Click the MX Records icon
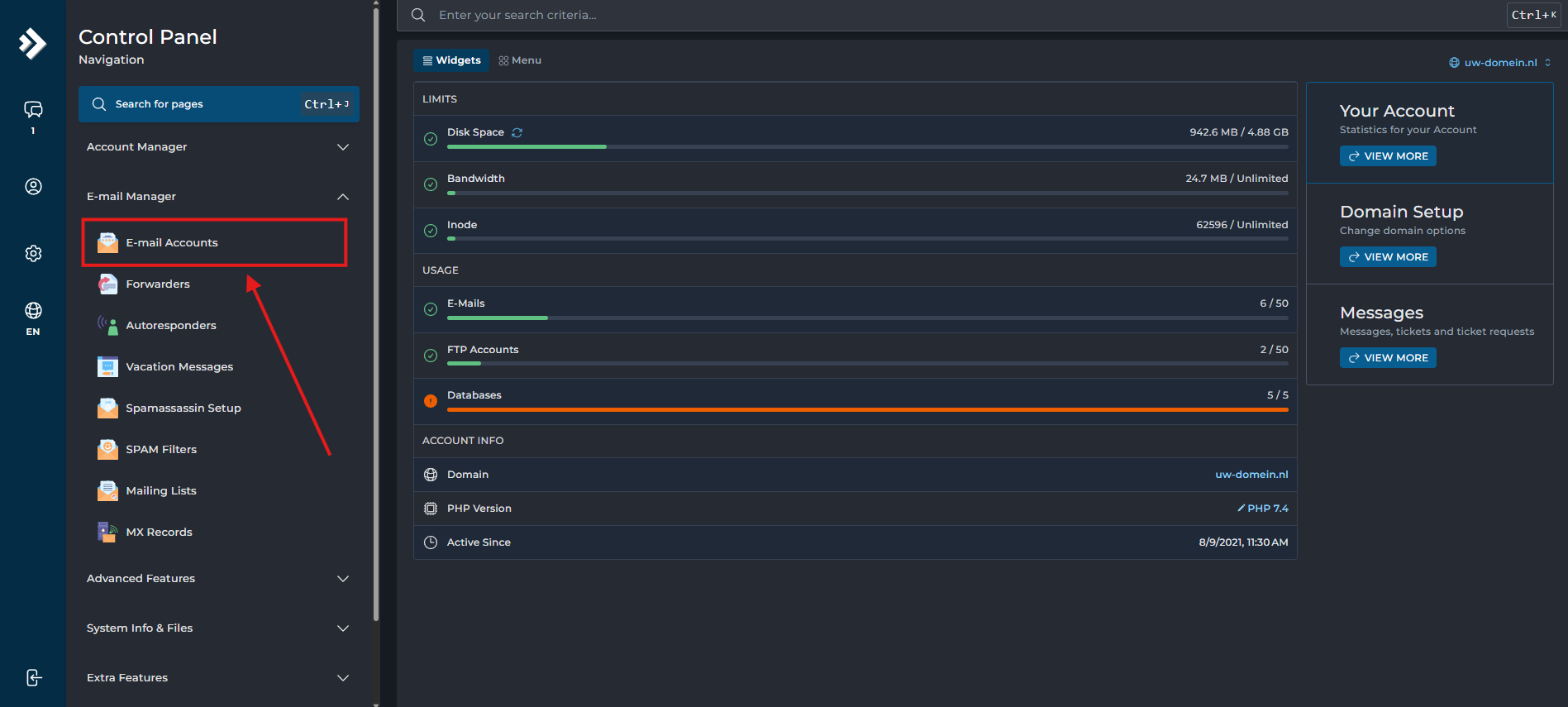 pyautogui.click(x=107, y=532)
